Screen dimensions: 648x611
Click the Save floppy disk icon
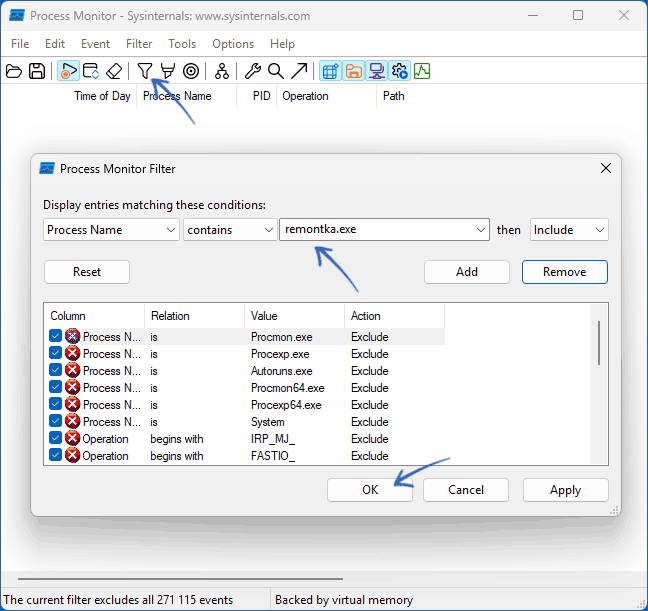(37, 71)
